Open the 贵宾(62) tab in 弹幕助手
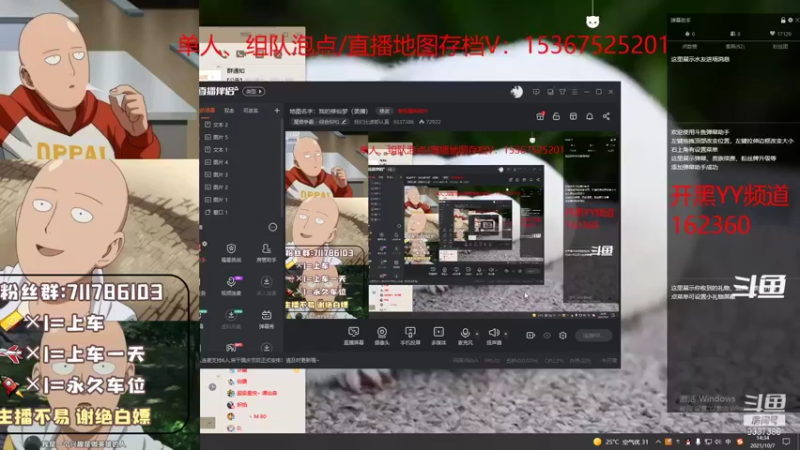 tap(735, 46)
